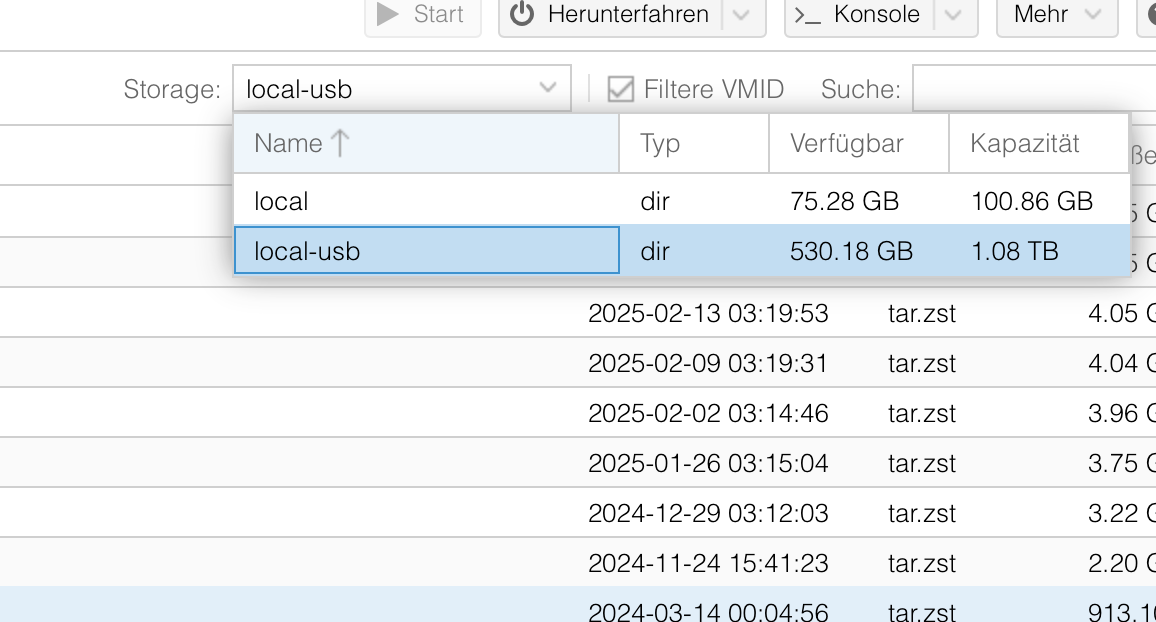The image size is (1156, 622).
Task: Click the Herunterfahren power icon
Action: pyautogui.click(x=522, y=14)
